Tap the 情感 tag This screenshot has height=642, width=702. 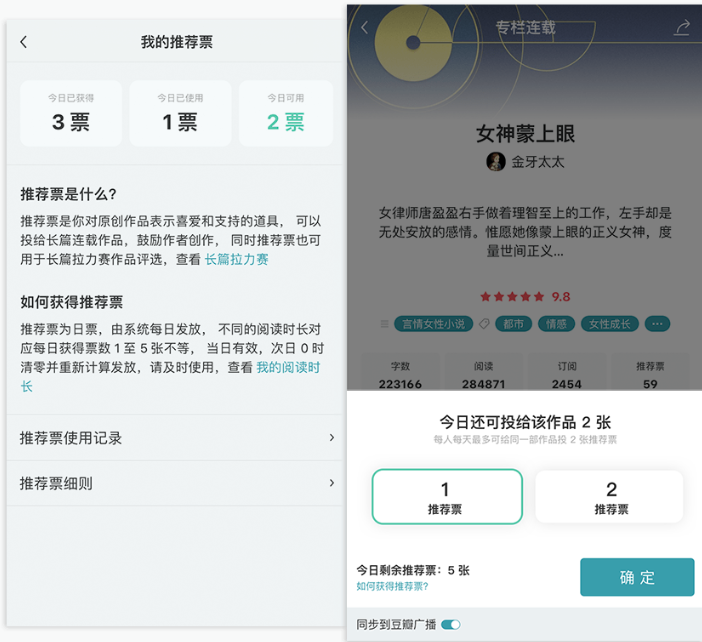[556, 324]
